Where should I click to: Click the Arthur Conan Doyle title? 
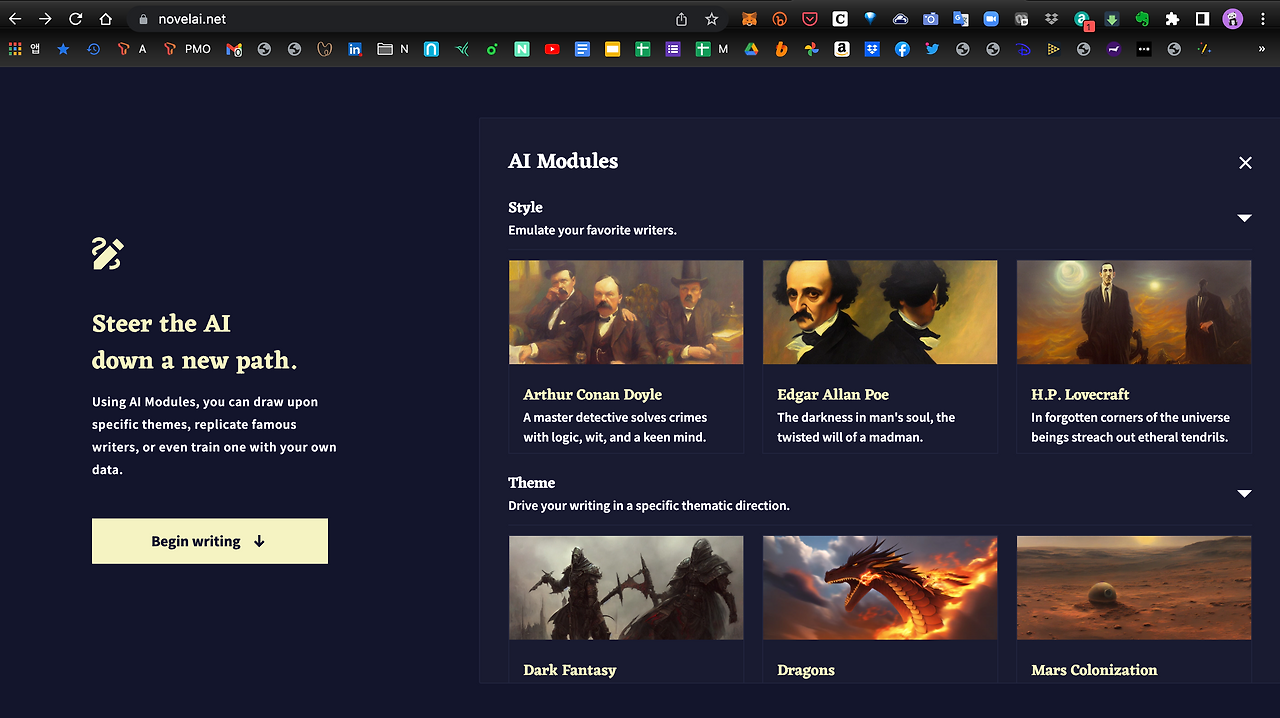(592, 394)
